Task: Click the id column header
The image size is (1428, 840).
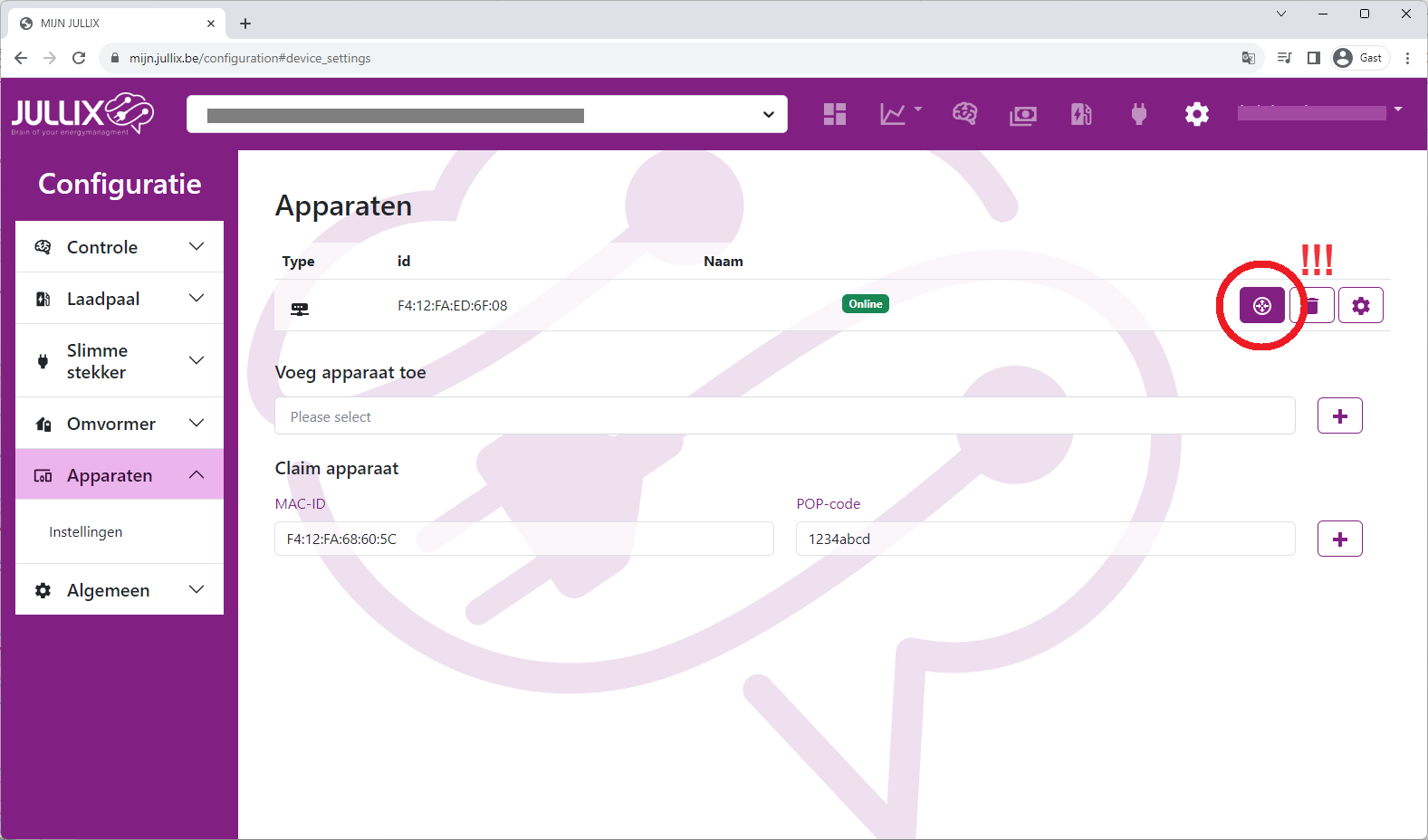Action: 404,261
